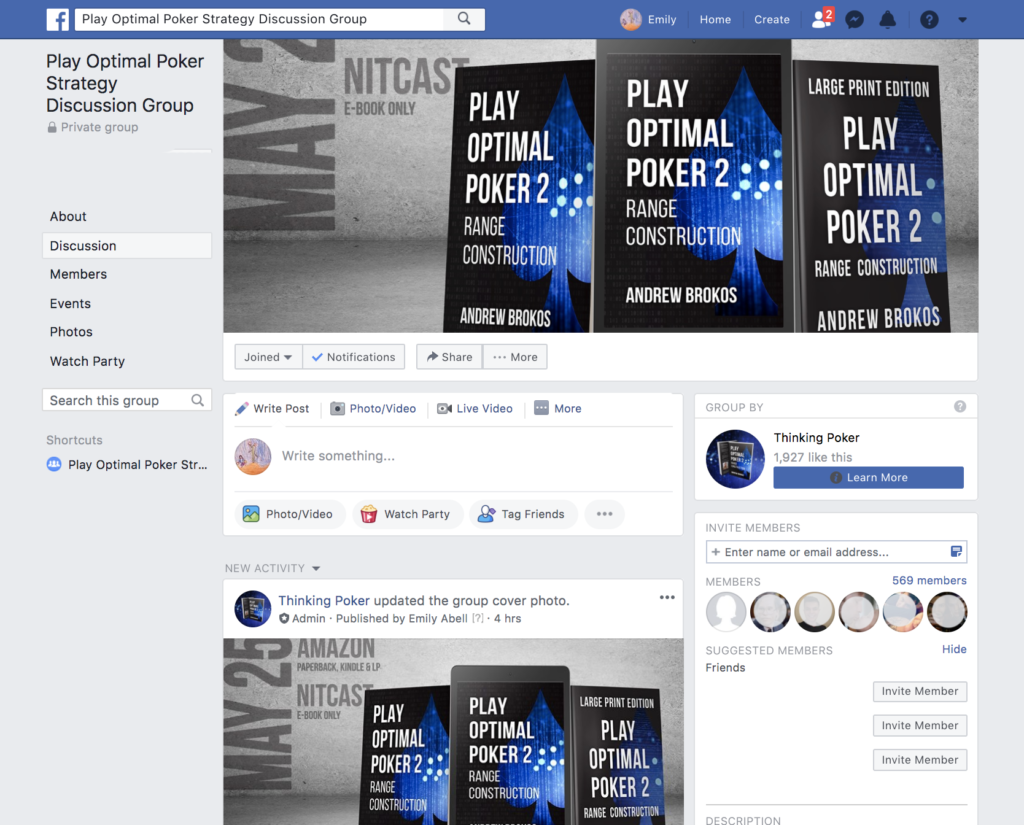Click Play Optimal Poker Str... shortcut
The width and height of the screenshot is (1024, 825).
click(x=138, y=464)
